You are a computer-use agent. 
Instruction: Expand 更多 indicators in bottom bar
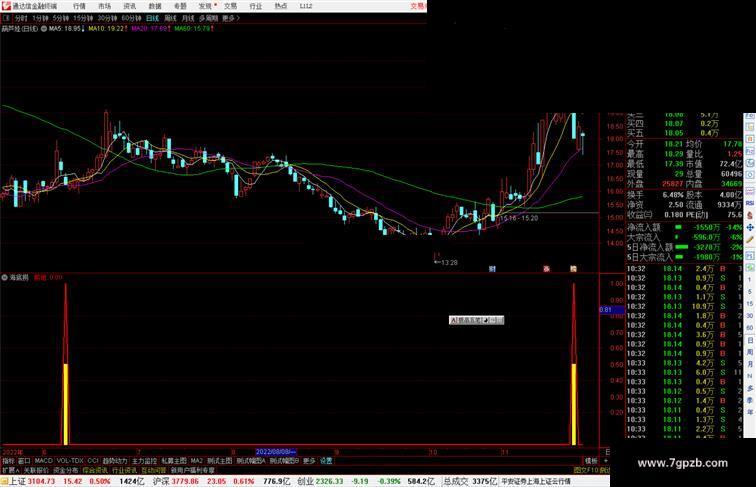click(x=309, y=461)
